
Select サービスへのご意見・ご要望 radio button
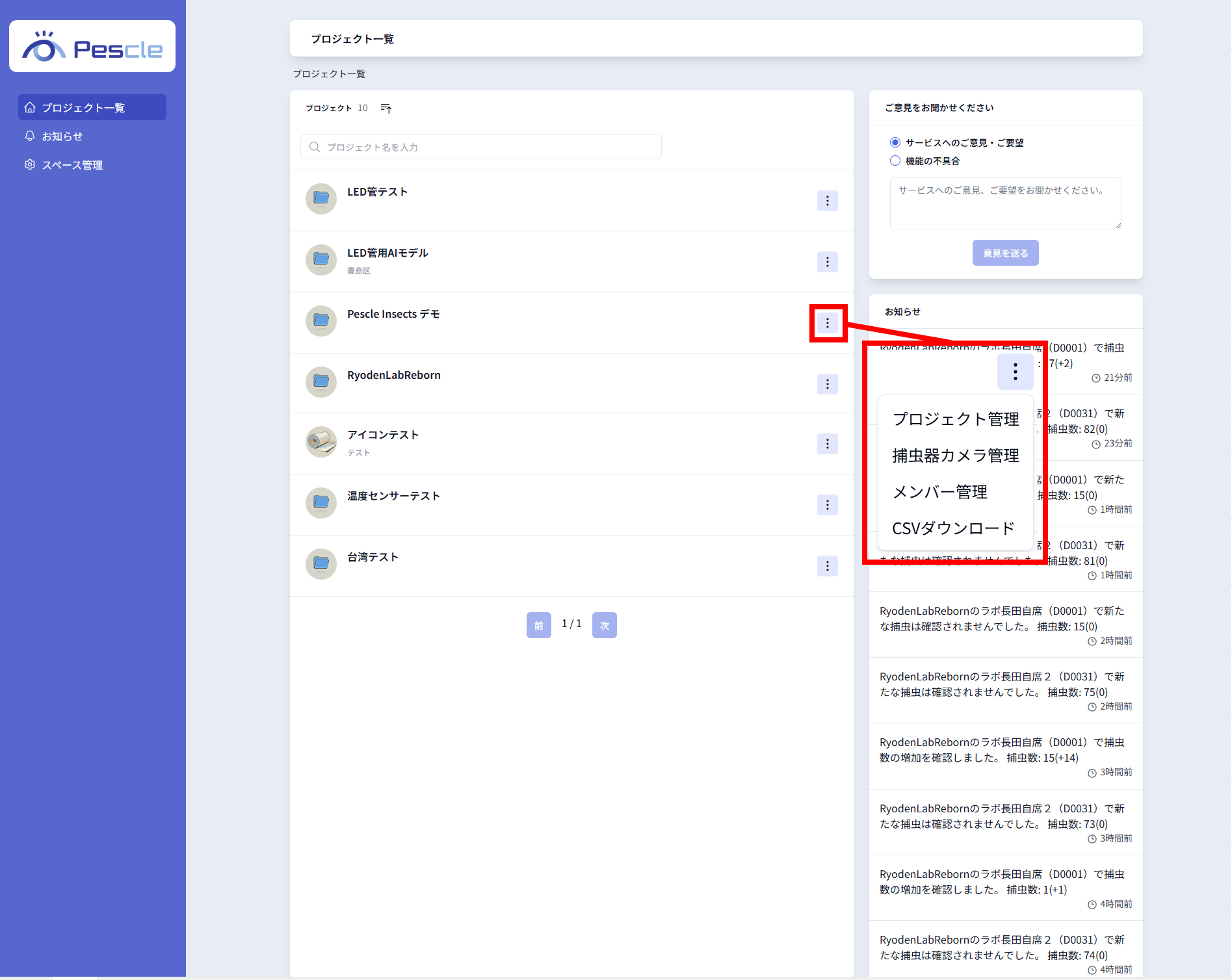click(895, 142)
